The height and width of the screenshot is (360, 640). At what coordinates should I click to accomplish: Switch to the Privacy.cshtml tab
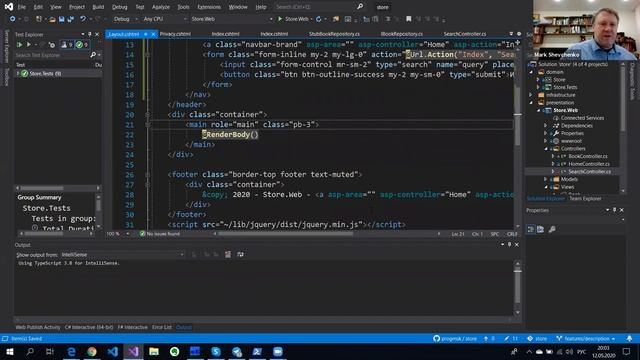pos(175,34)
